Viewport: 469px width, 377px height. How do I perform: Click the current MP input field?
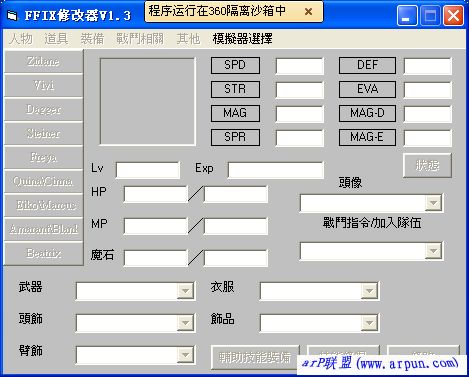tap(156, 226)
